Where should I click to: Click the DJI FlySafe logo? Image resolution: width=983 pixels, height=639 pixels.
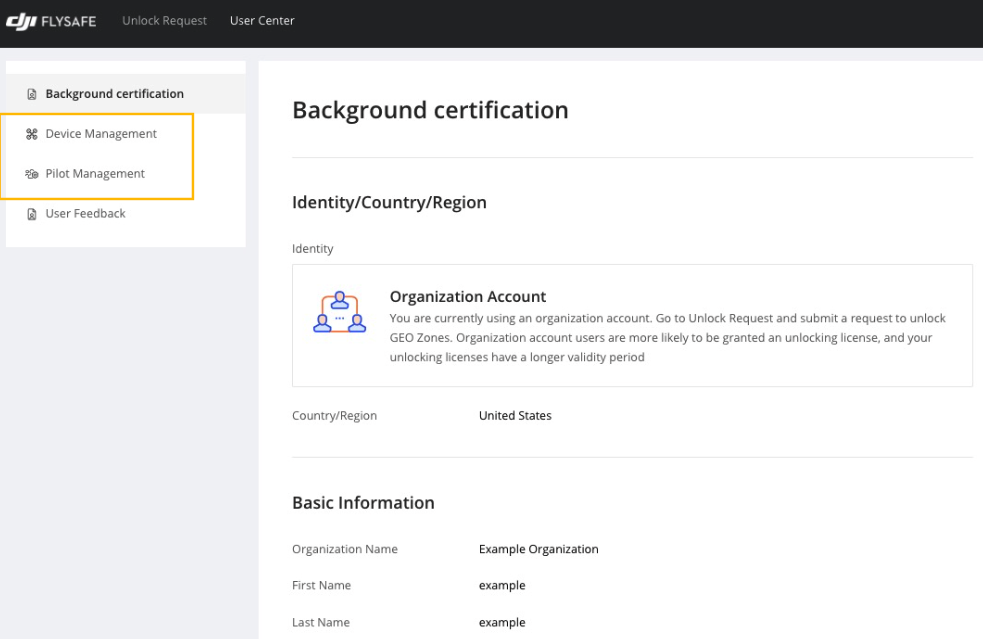tap(51, 21)
